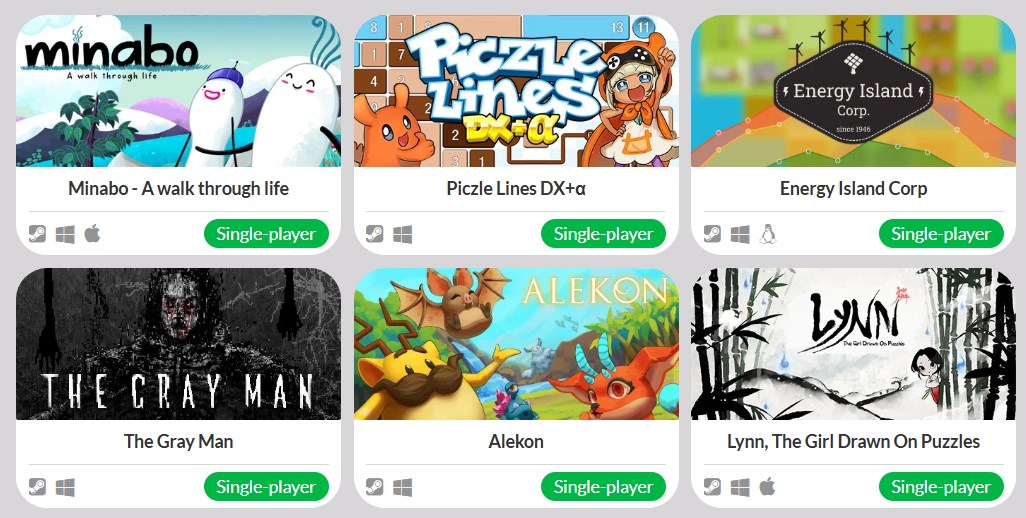Click the Windows icon on the Piczle Lines card
This screenshot has height=518, width=1026.
[x=402, y=234]
